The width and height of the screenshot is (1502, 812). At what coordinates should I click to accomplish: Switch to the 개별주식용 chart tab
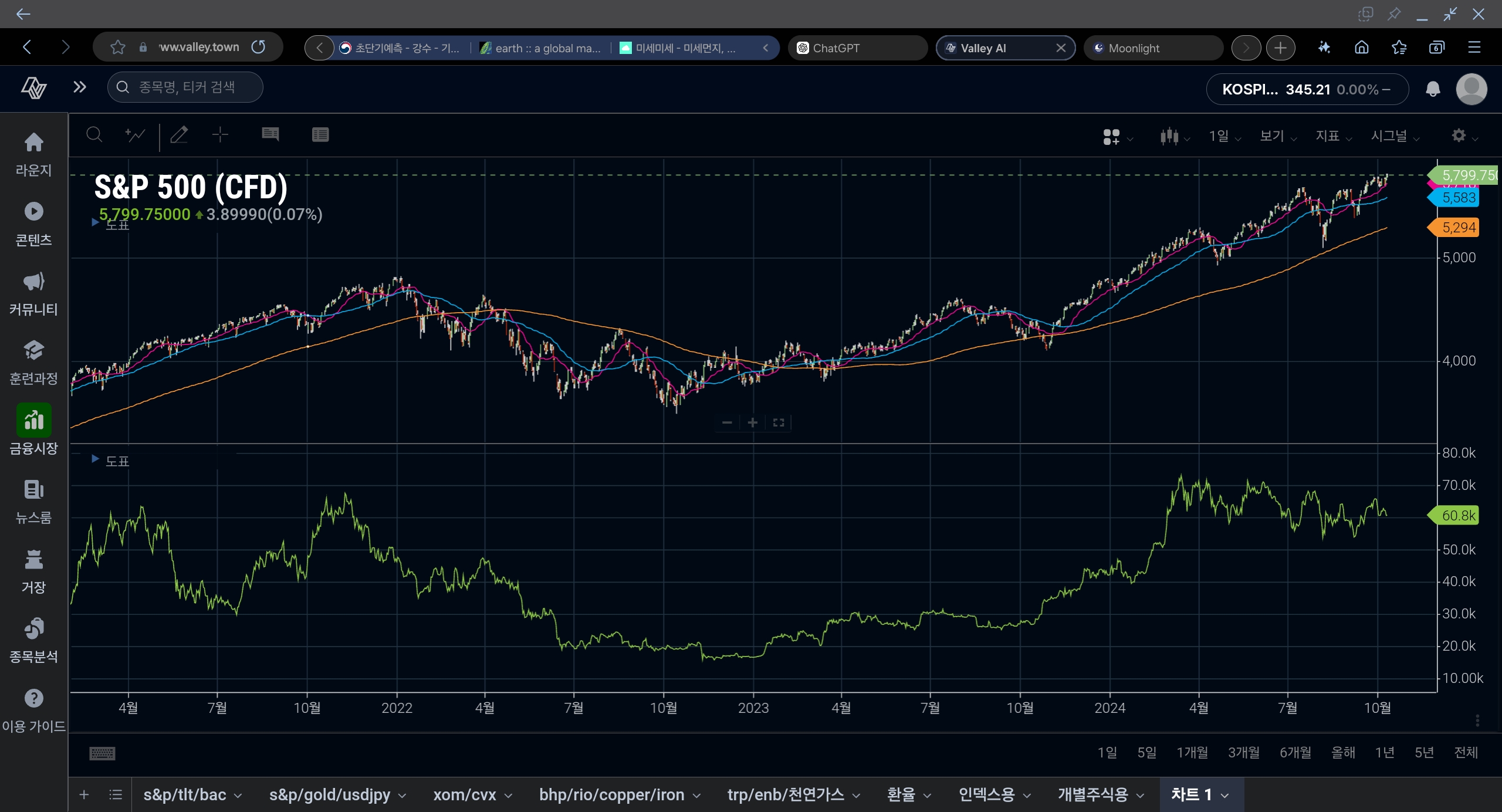[x=1101, y=795]
